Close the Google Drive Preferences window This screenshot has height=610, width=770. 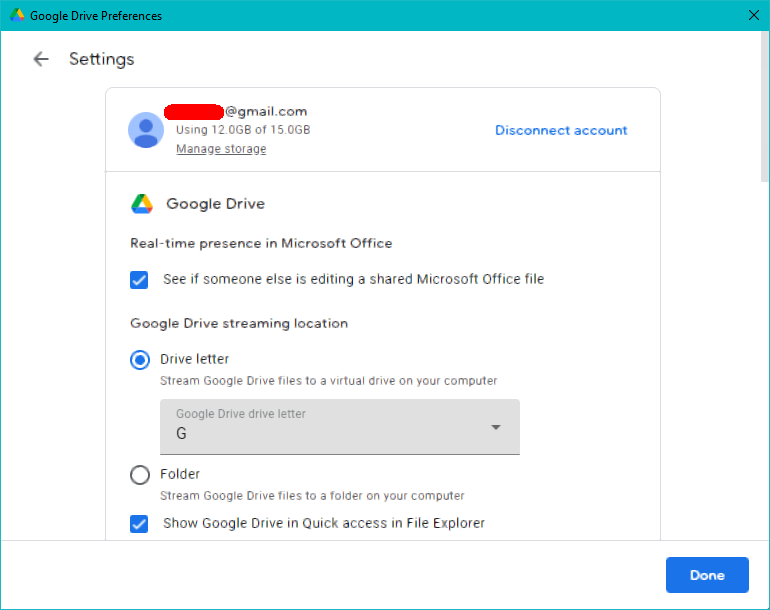tap(754, 15)
